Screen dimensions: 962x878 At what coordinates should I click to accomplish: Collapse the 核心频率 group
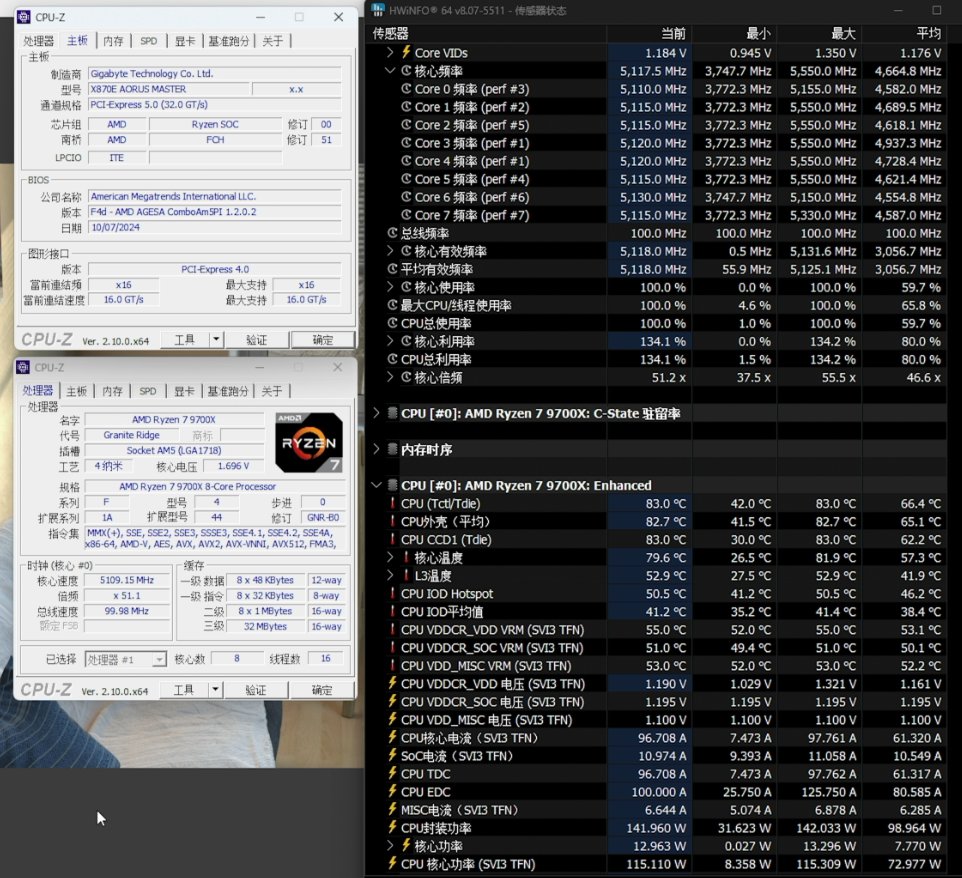pos(390,71)
